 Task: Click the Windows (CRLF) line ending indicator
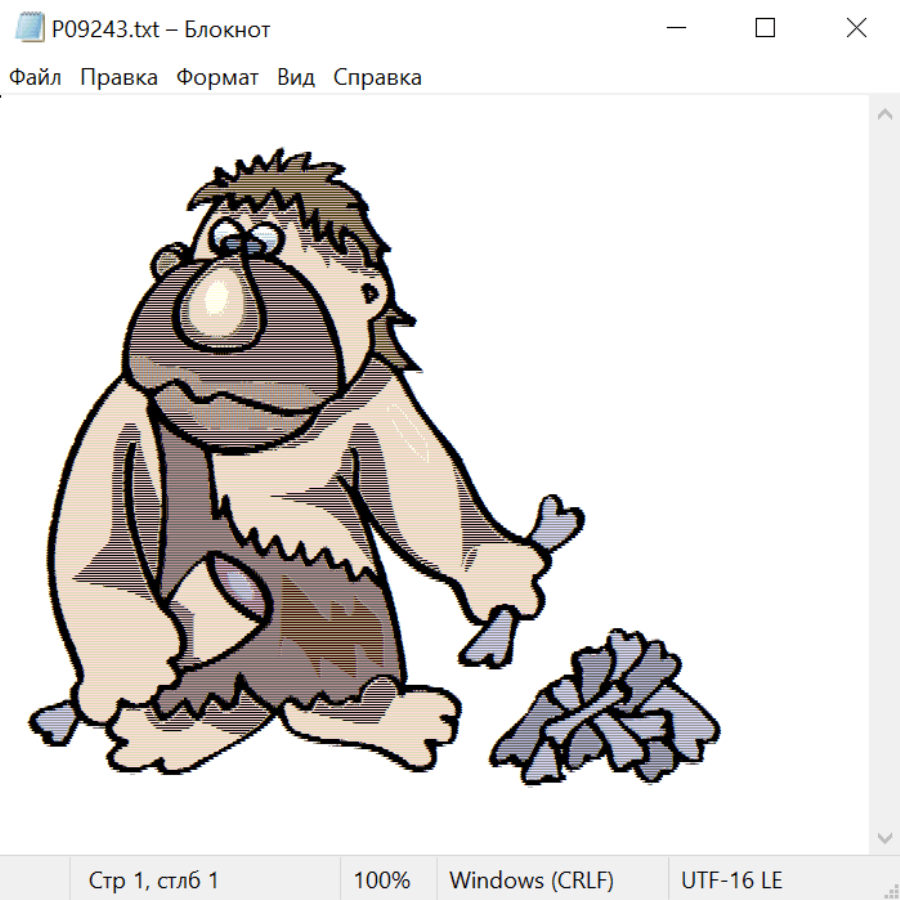531,881
